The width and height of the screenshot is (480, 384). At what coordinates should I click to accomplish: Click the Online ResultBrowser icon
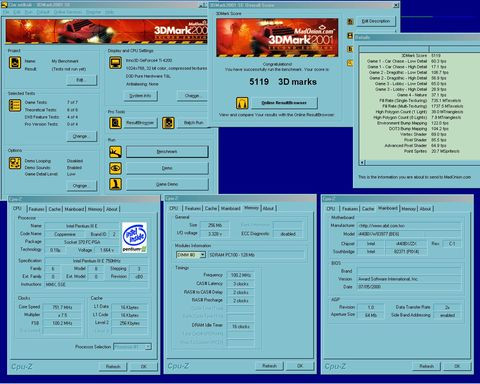242,103
